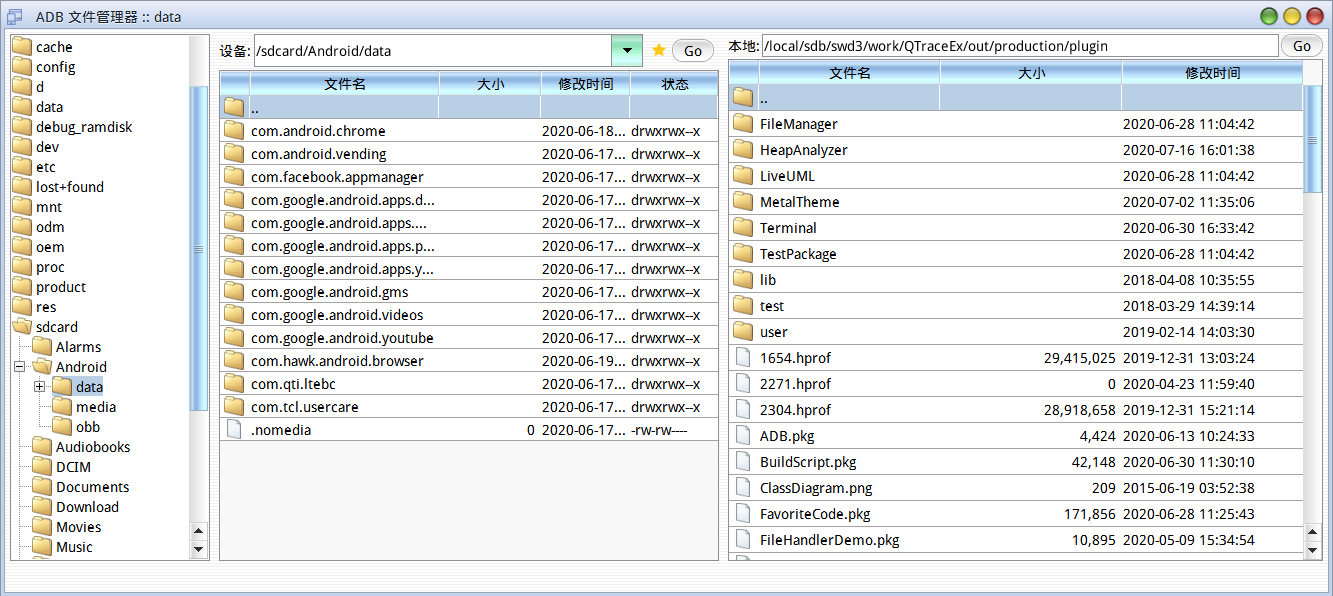This screenshot has width=1333, height=596.
Task: Sort local list by 修改时间 header
Action: click(x=1212, y=73)
